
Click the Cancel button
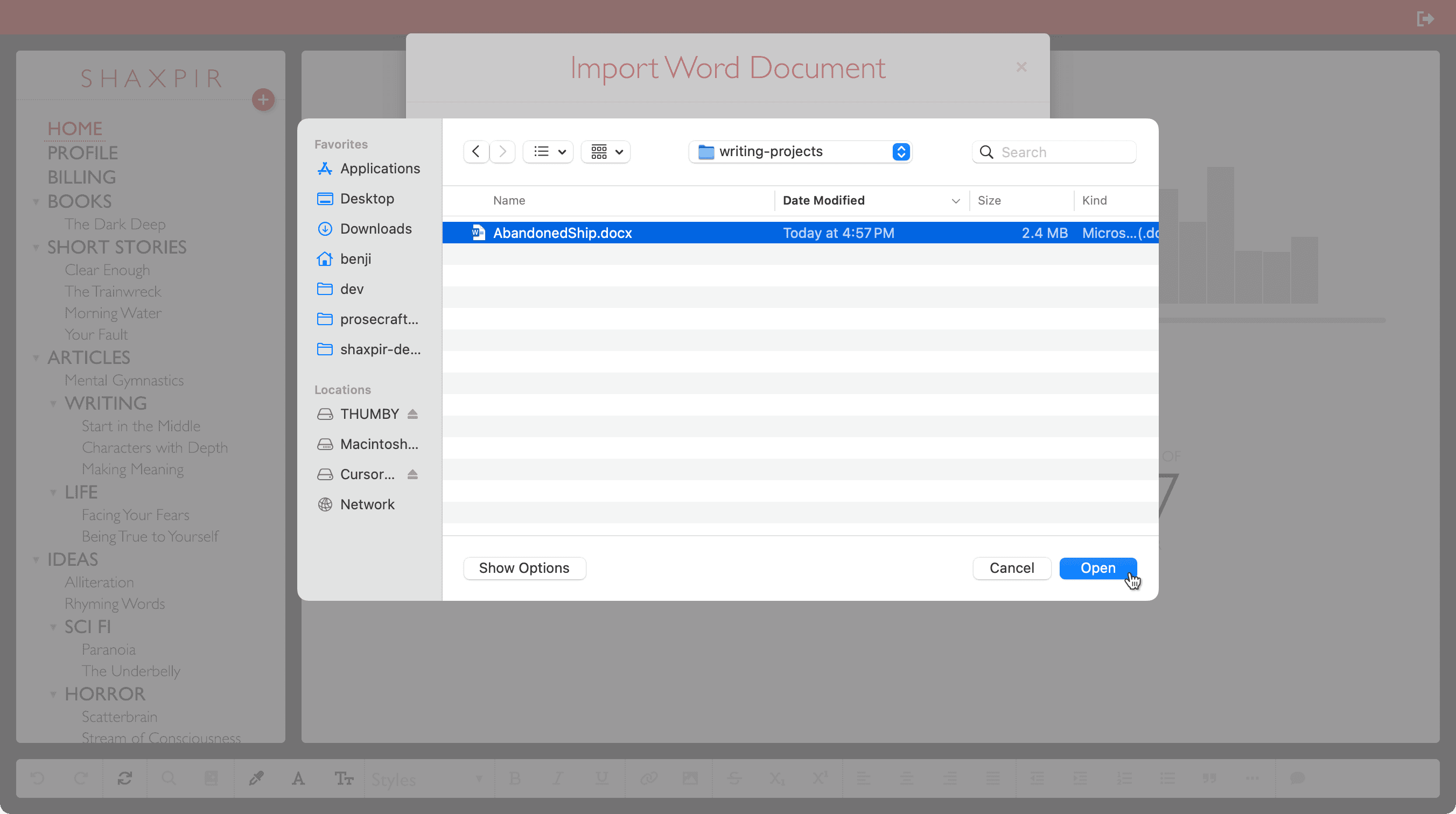pyautogui.click(x=1011, y=568)
